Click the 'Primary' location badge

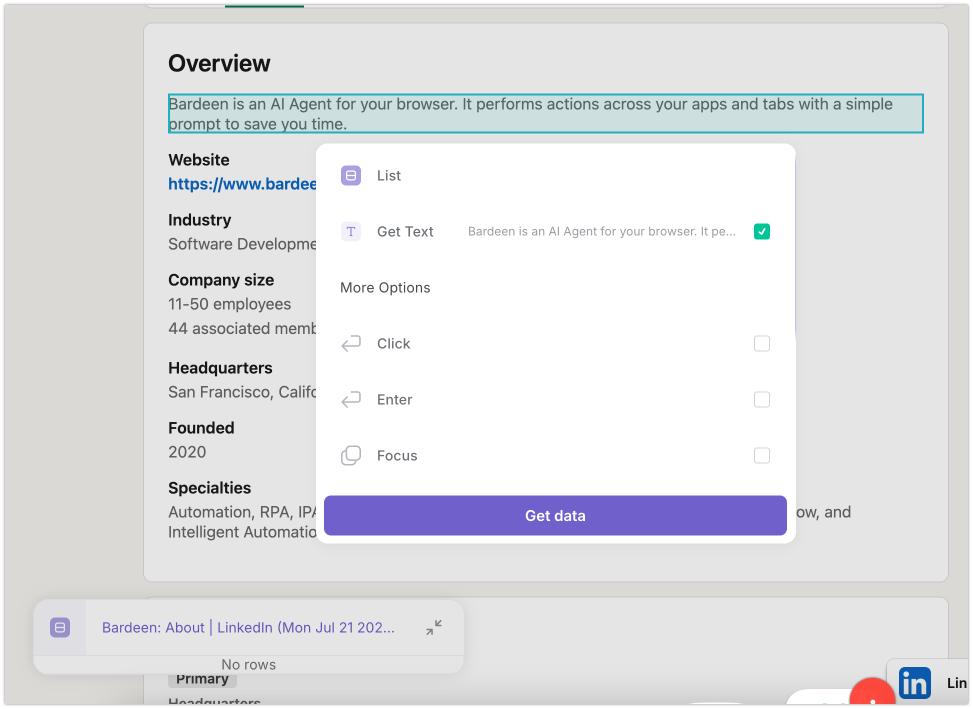[x=202, y=680]
